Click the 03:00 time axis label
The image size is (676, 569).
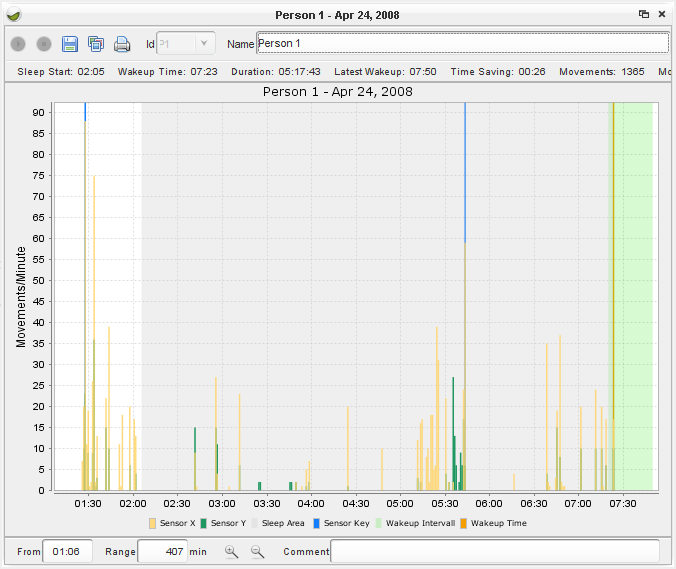pos(222,504)
